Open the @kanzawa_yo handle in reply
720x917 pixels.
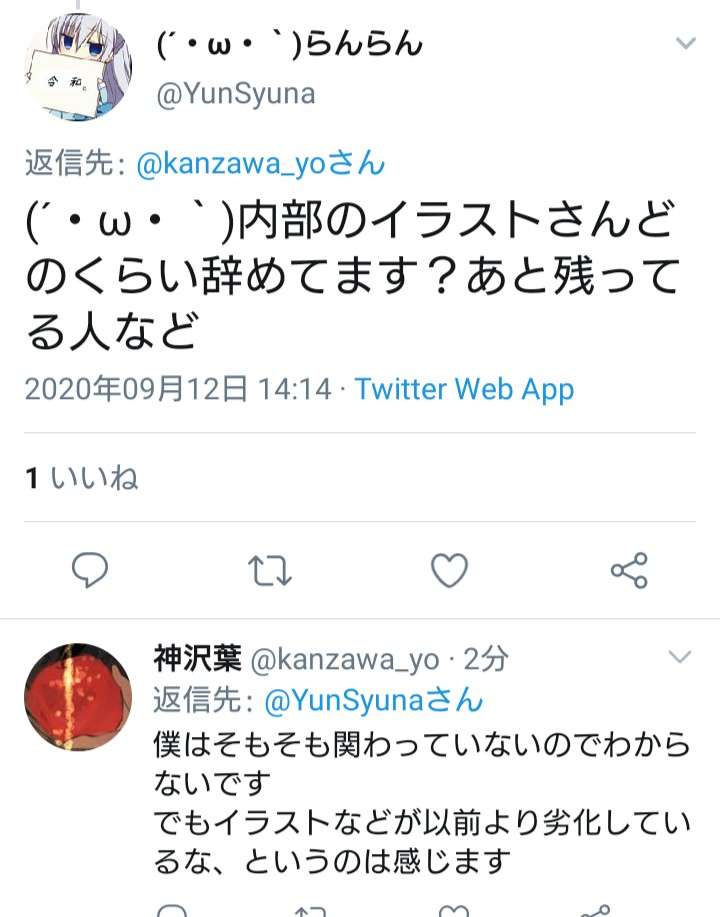(345, 660)
